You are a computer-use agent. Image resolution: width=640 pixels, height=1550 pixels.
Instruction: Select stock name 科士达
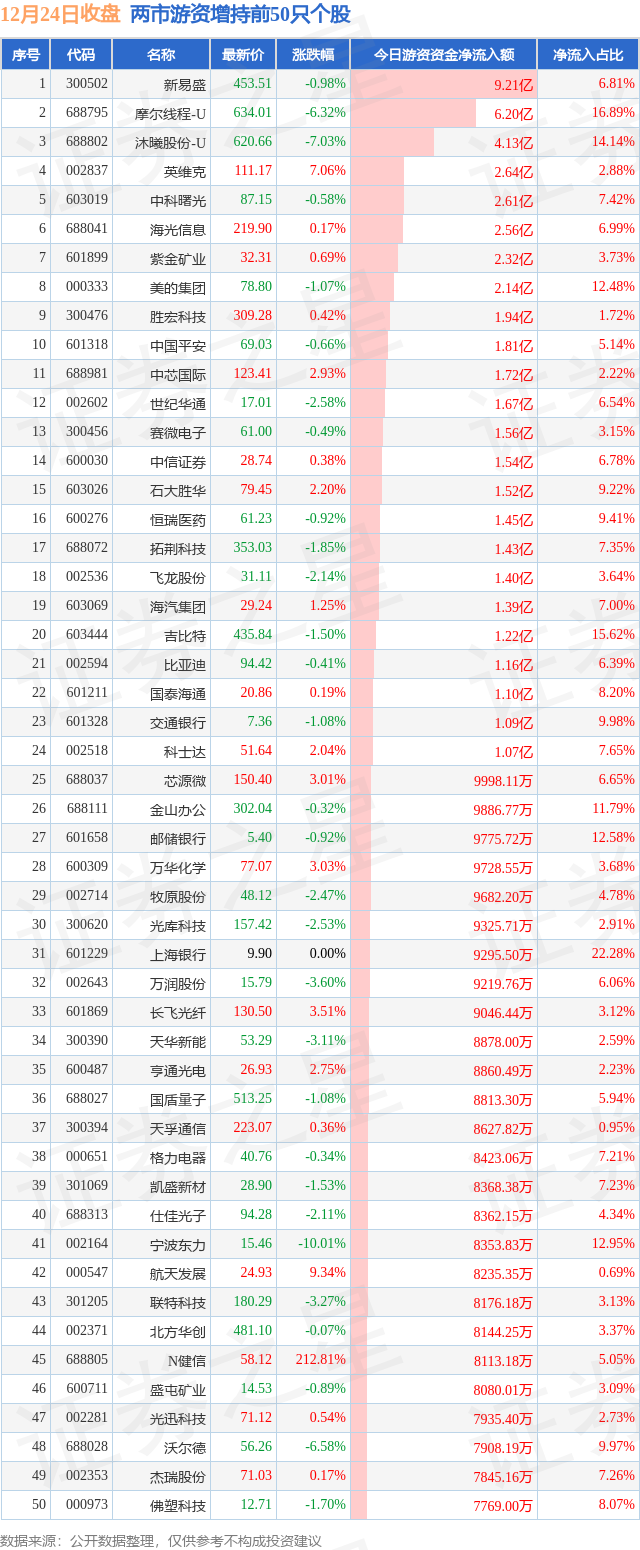click(185, 751)
